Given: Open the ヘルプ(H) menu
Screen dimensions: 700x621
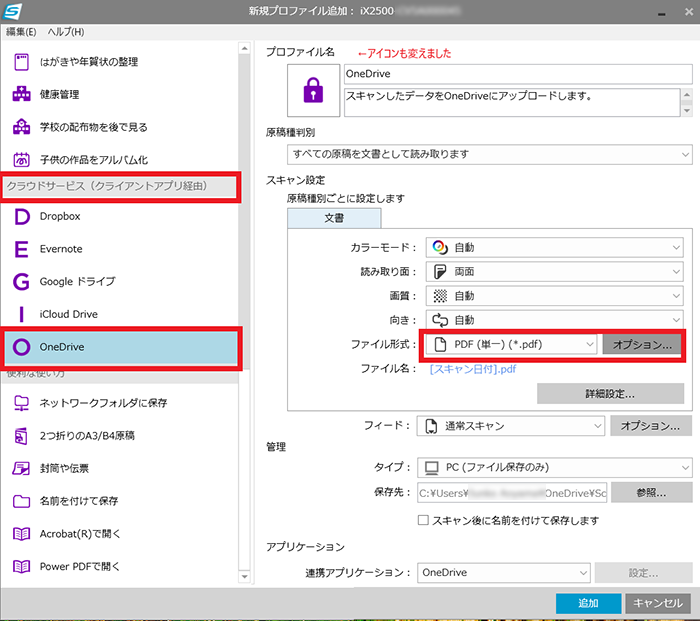Looking at the screenshot, I should click(66, 32).
